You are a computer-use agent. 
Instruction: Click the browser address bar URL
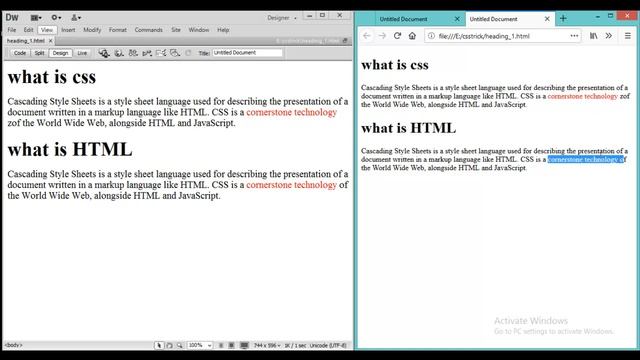[x=484, y=36]
